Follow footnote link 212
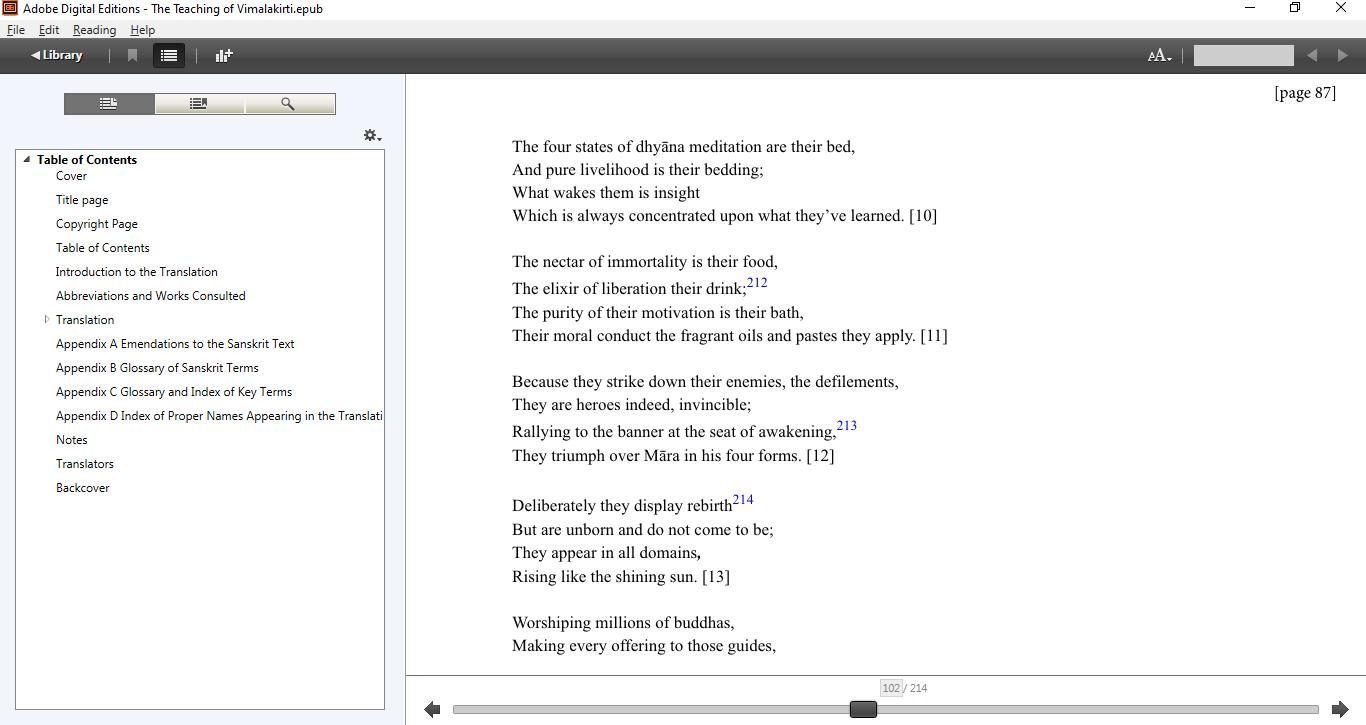 point(757,283)
